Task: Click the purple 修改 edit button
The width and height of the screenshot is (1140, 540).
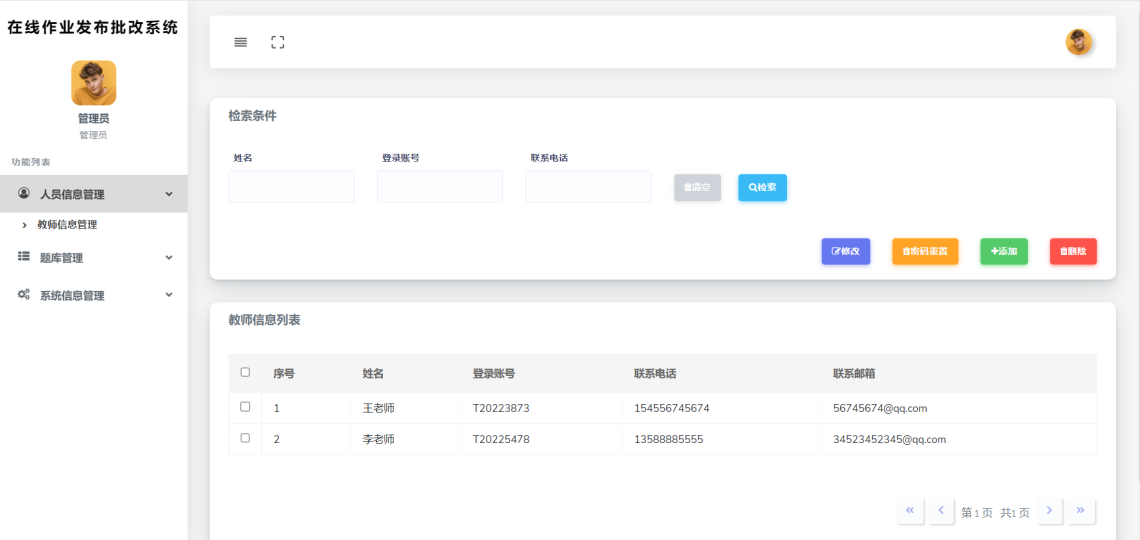Action: [x=846, y=251]
